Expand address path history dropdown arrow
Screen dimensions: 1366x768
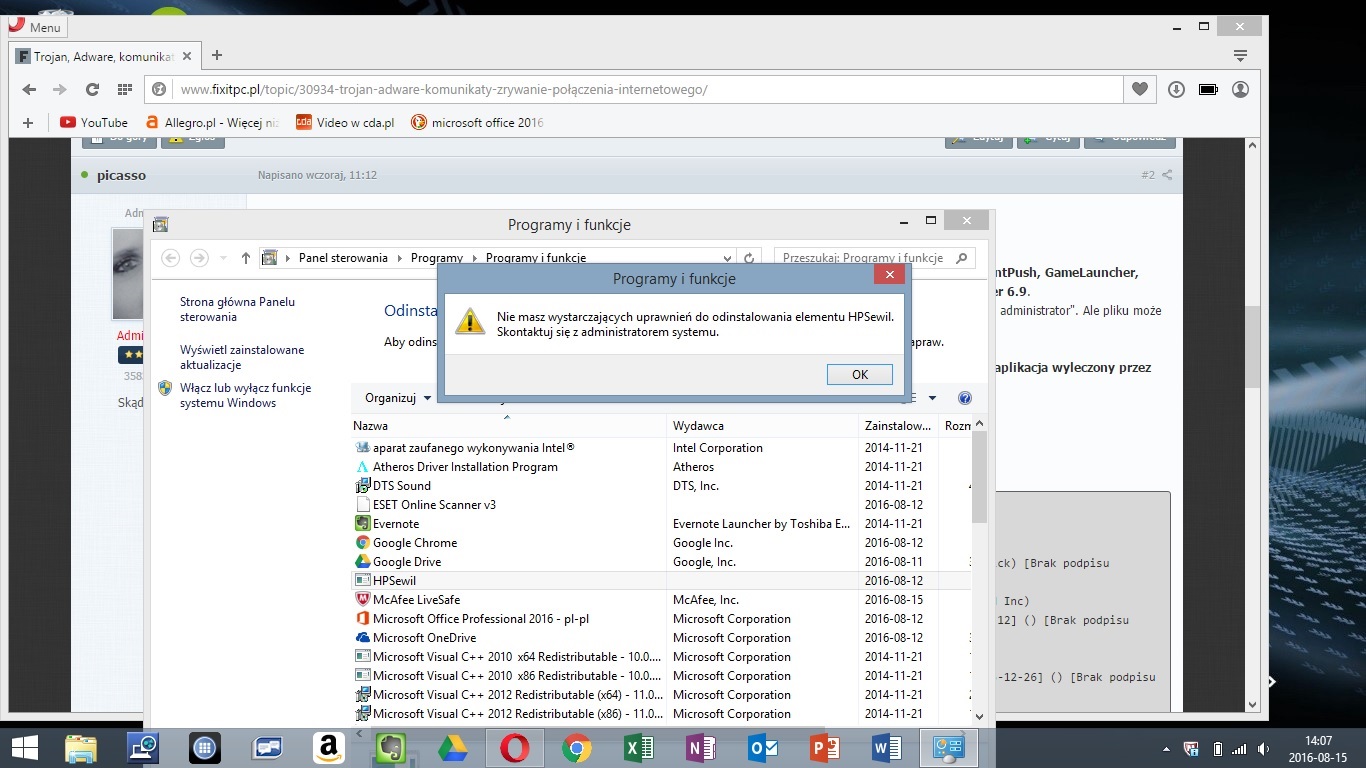(x=727, y=257)
